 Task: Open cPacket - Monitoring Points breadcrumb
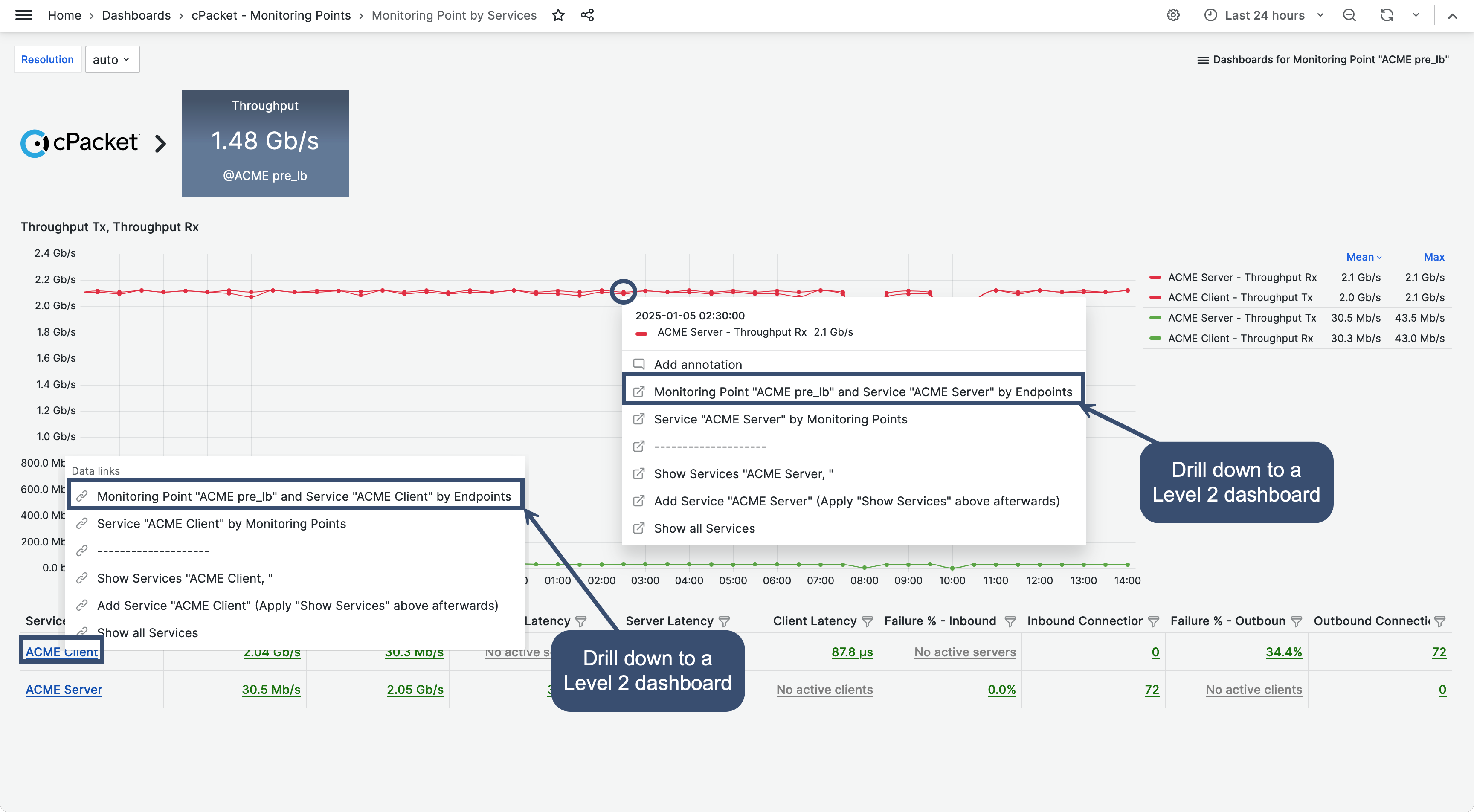click(271, 15)
